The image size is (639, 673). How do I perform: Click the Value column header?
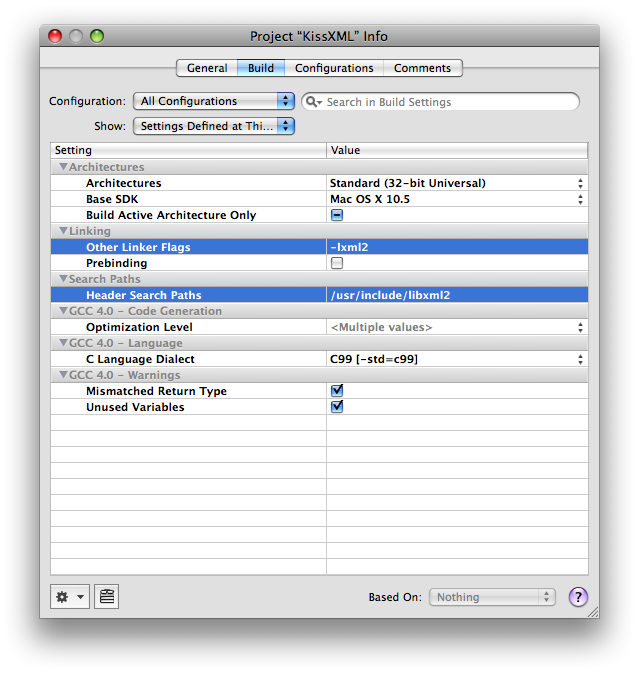(x=457, y=150)
